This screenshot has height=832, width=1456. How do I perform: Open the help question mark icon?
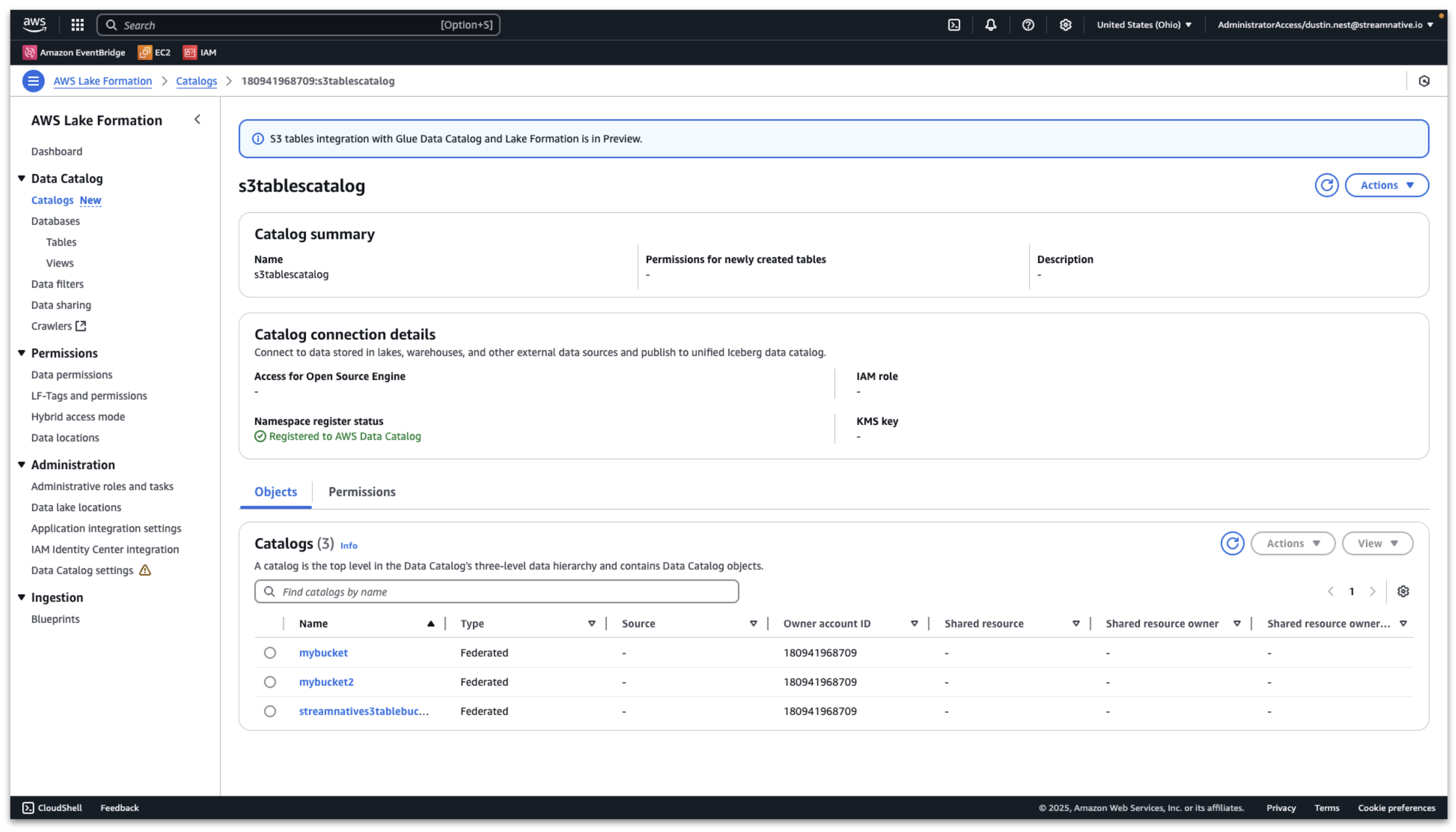pyautogui.click(x=1027, y=25)
